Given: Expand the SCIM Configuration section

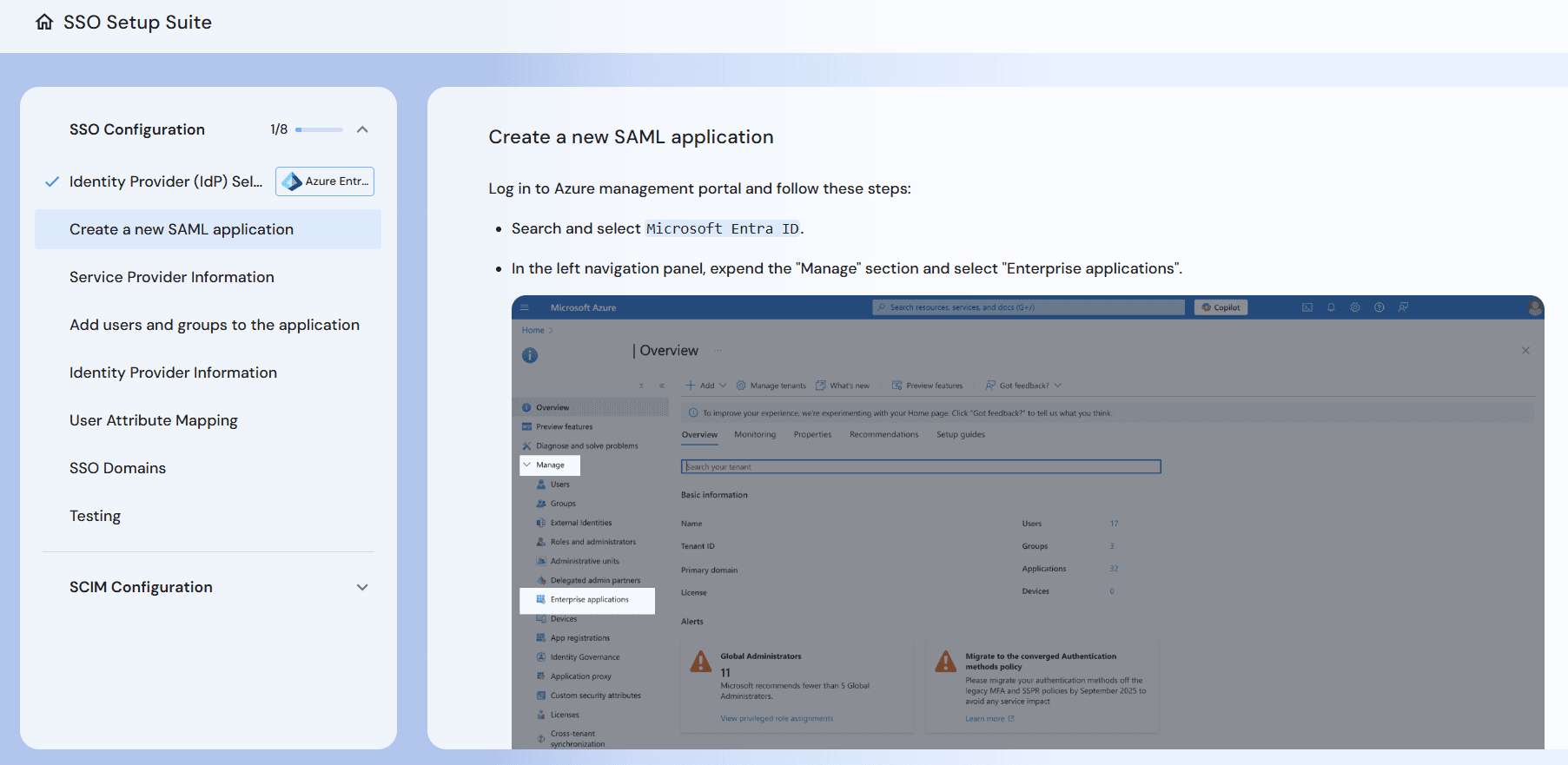Looking at the screenshot, I should pyautogui.click(x=362, y=587).
